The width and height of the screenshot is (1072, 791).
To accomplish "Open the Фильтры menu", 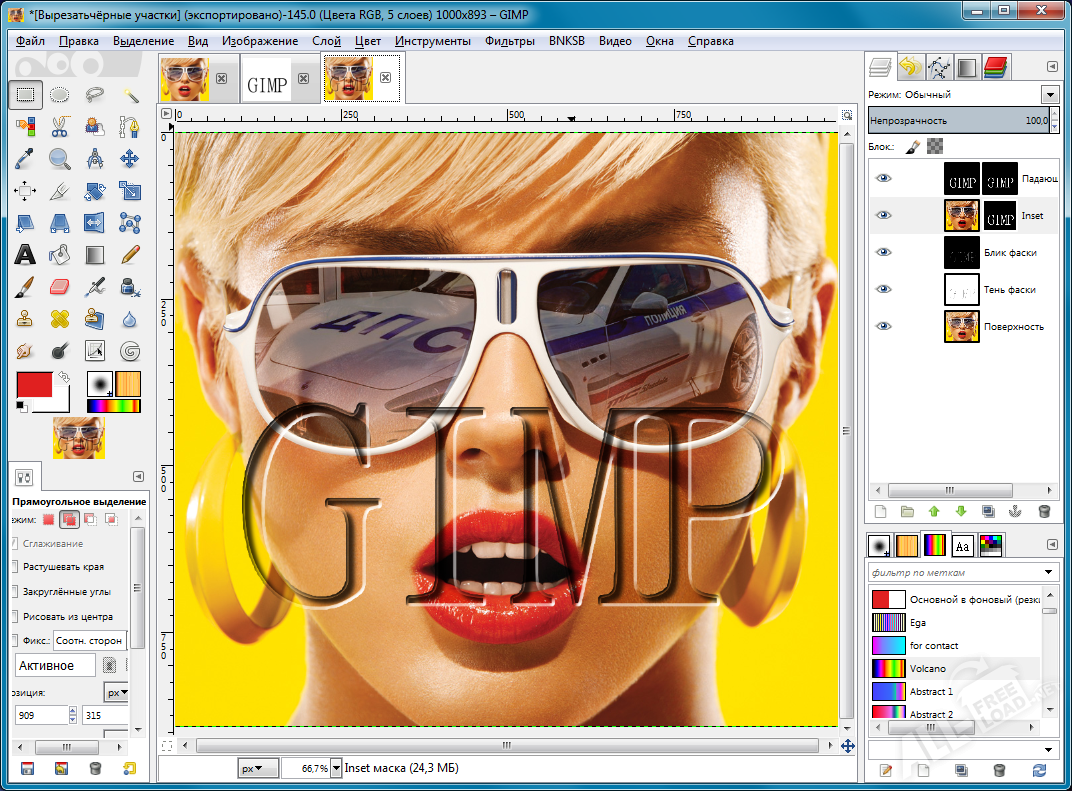I will 512,41.
